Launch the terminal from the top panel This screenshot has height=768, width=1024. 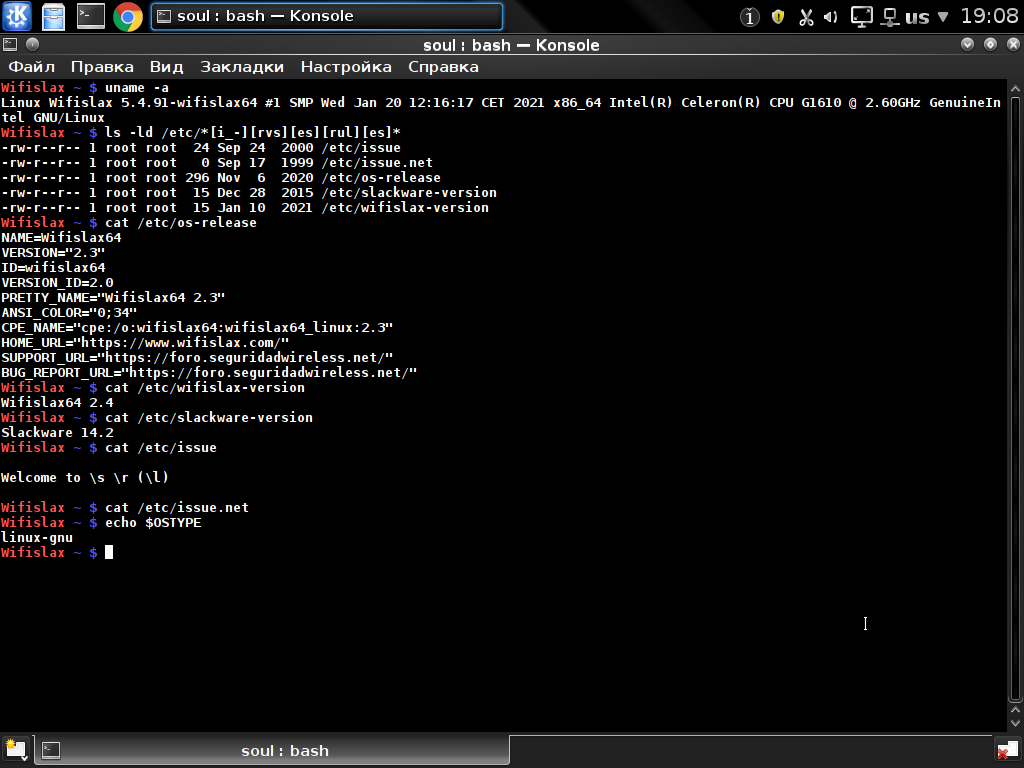[x=90, y=16]
